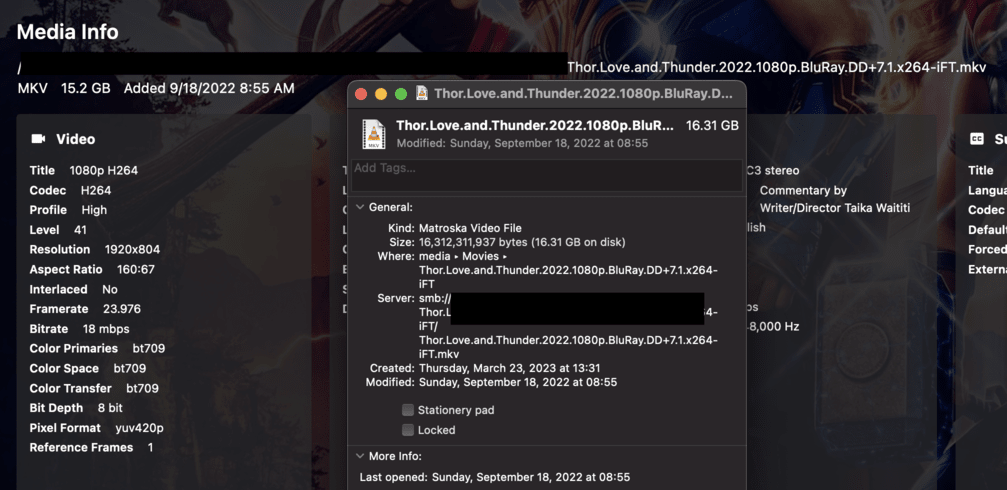Click the Where path media Movies text

pyautogui.click(x=463, y=256)
